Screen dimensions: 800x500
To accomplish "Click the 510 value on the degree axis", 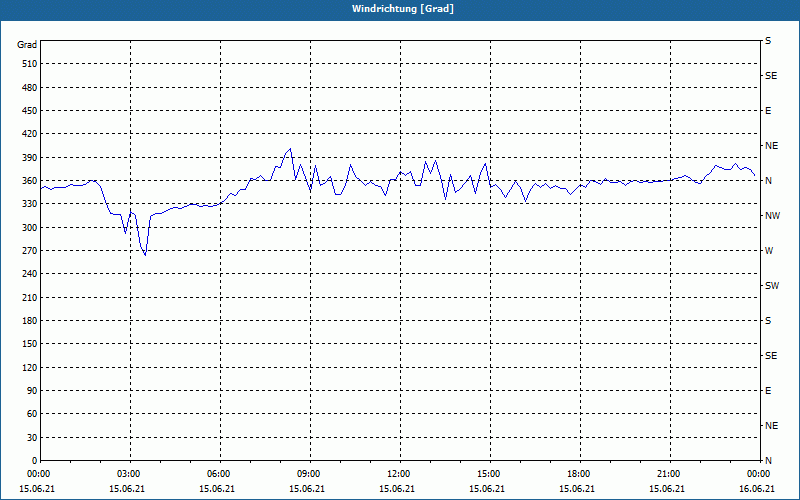I will point(29,64).
